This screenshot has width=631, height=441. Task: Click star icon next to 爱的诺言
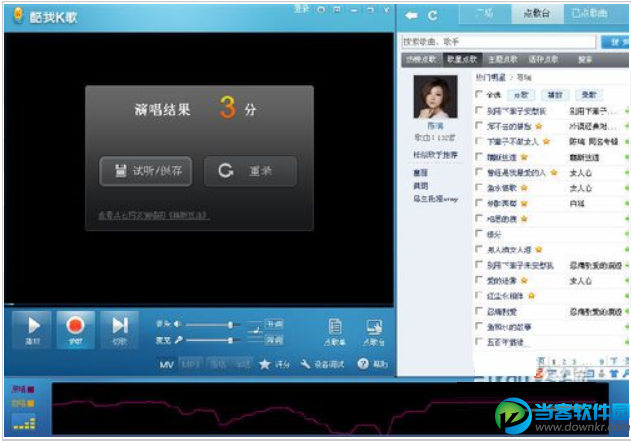(x=524, y=280)
